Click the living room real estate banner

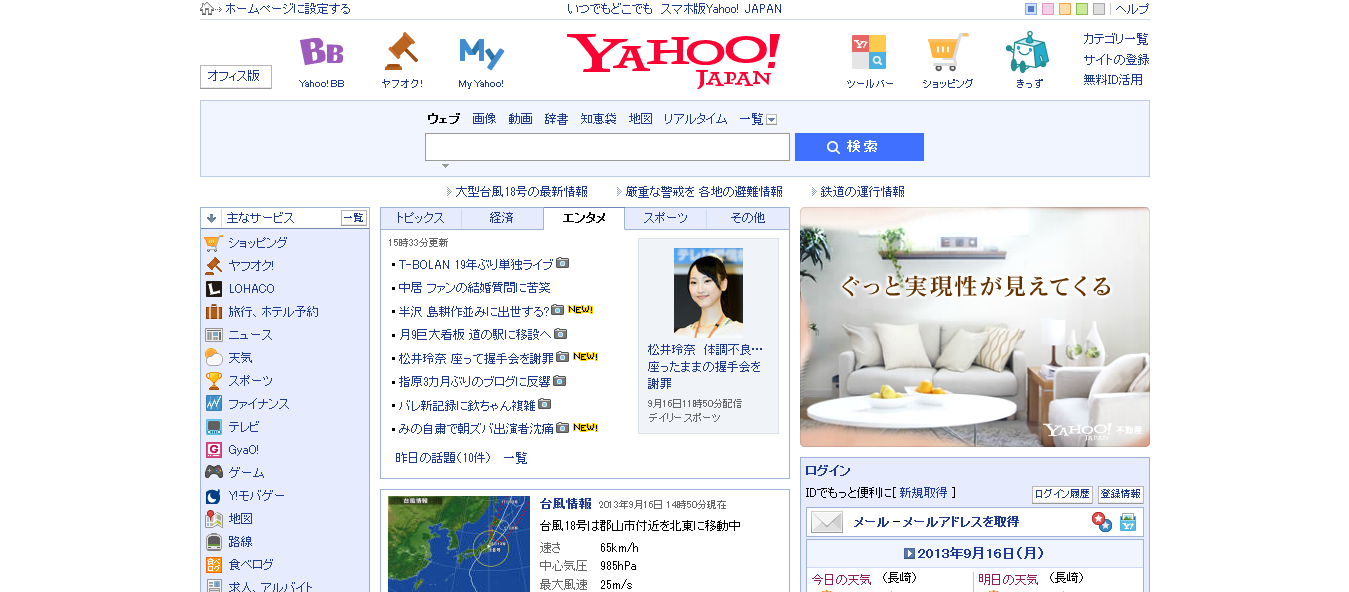[975, 327]
